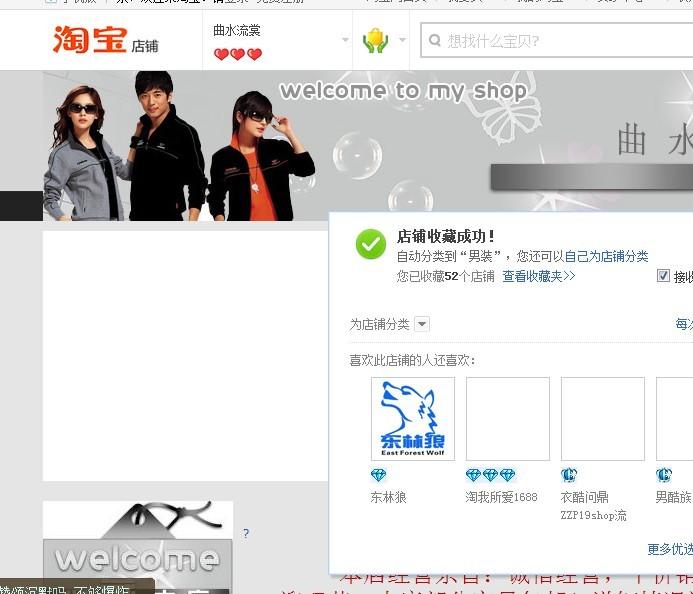Screen dimensions: 693x594
Task: Open the 更多优选 link
Action: [x=670, y=549]
